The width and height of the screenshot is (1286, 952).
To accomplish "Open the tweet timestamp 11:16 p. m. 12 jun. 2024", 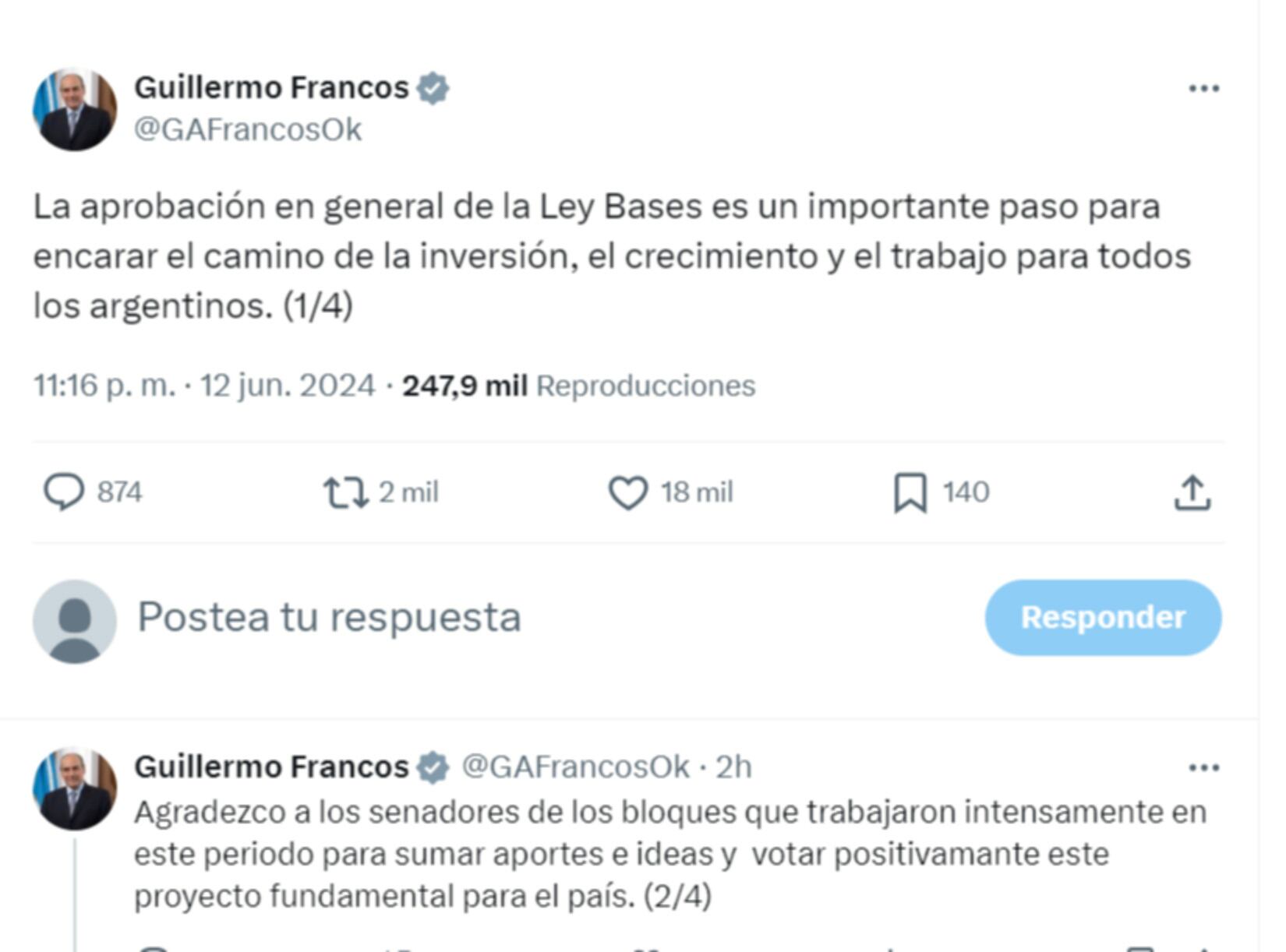I will pos(204,386).
